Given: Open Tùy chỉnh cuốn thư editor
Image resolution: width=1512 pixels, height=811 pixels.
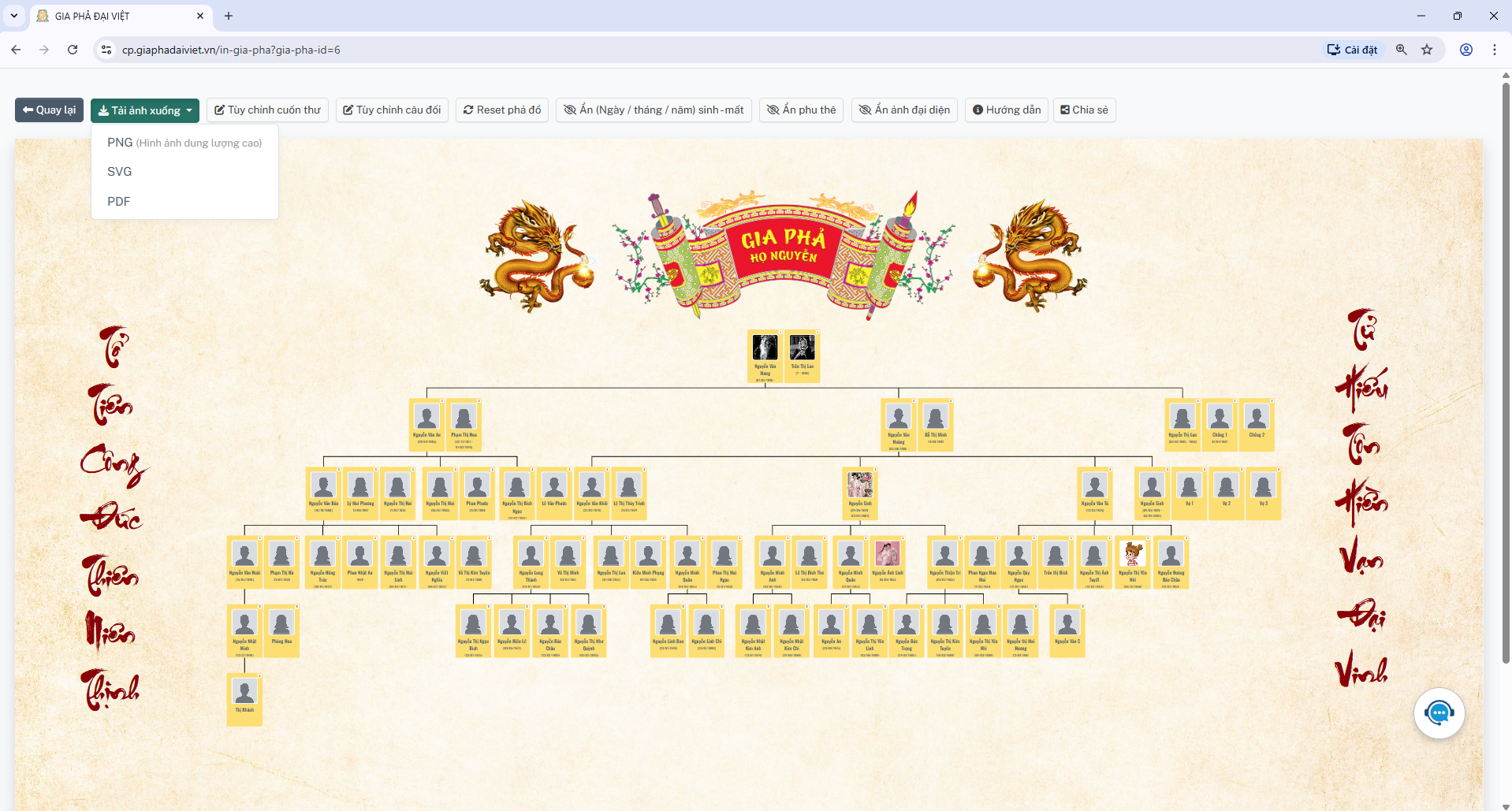Looking at the screenshot, I should point(268,110).
